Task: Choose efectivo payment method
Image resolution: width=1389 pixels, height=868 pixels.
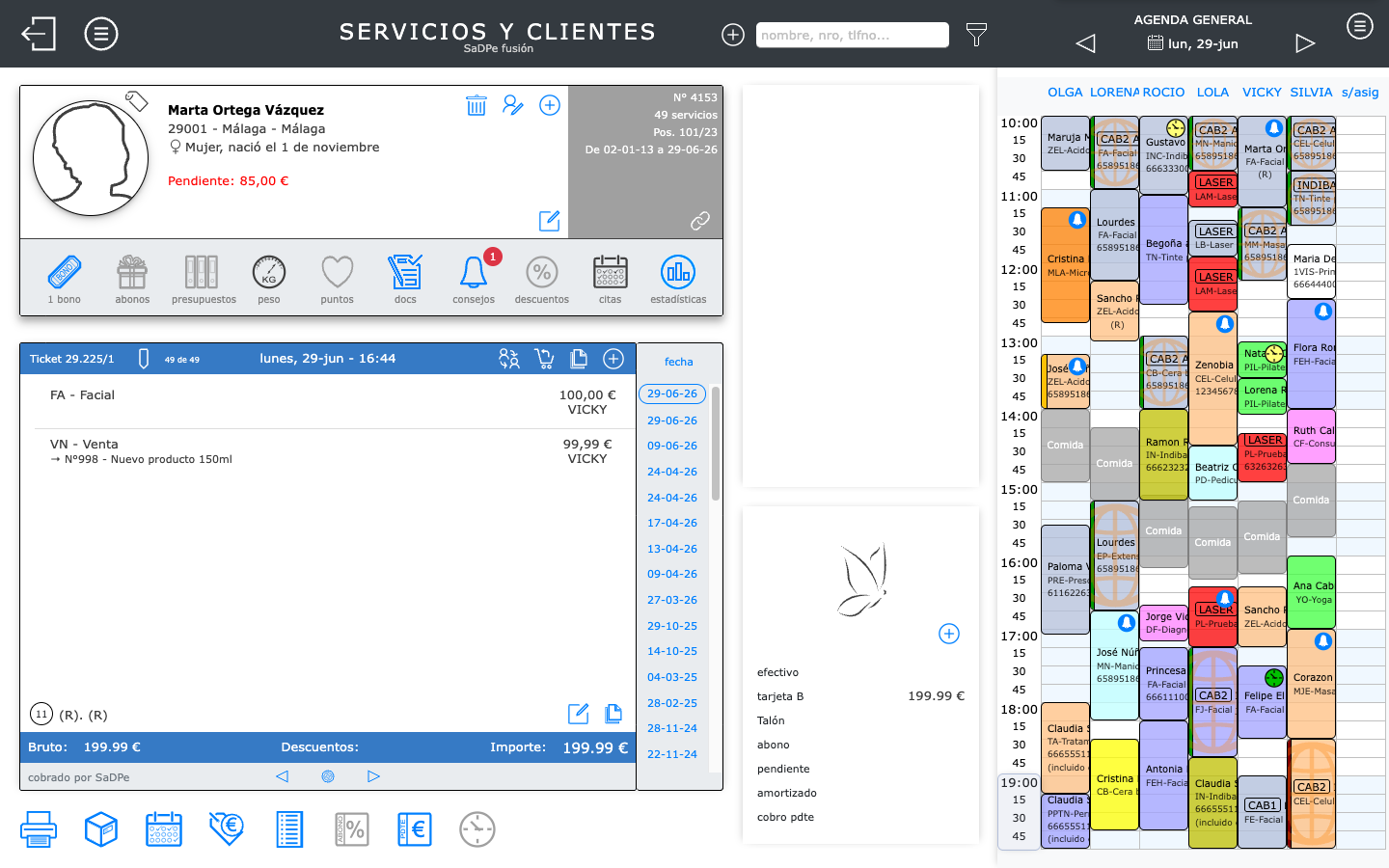Action: (777, 672)
